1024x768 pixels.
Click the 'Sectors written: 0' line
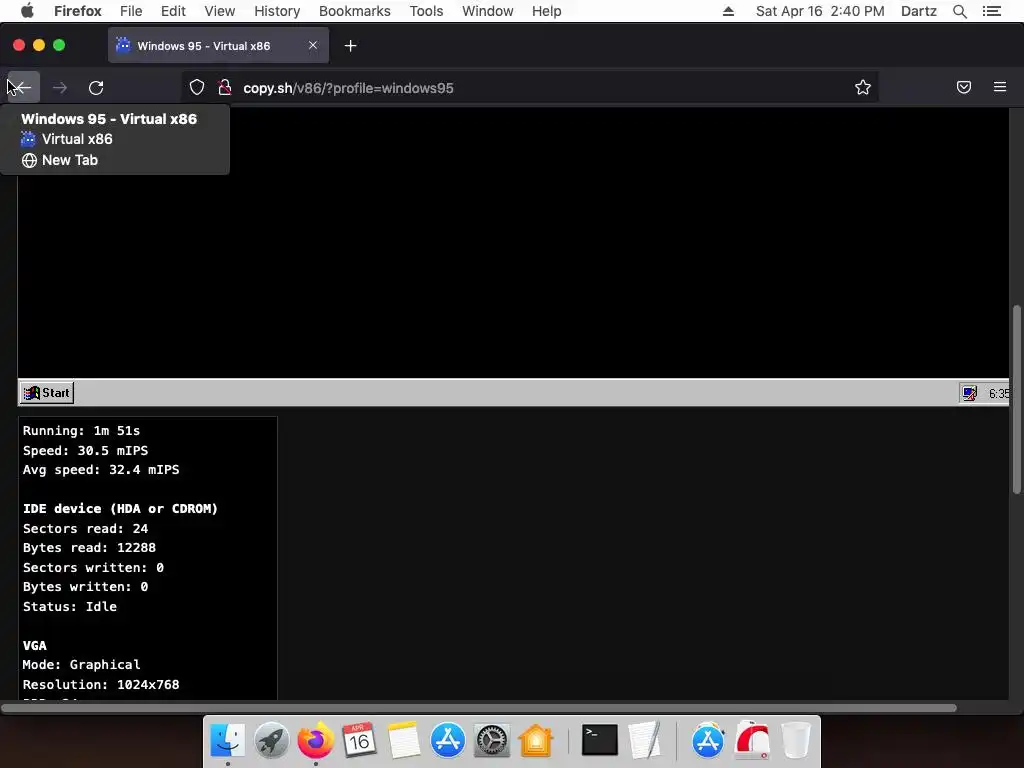coord(93,568)
